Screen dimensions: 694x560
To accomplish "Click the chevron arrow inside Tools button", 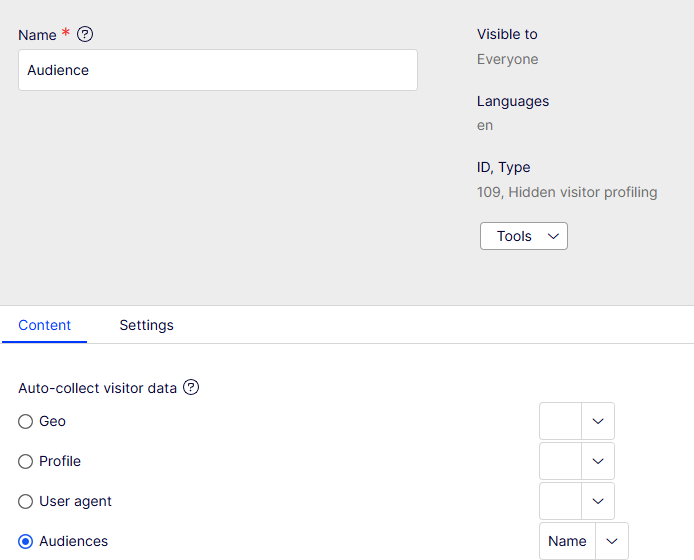I will point(553,236).
